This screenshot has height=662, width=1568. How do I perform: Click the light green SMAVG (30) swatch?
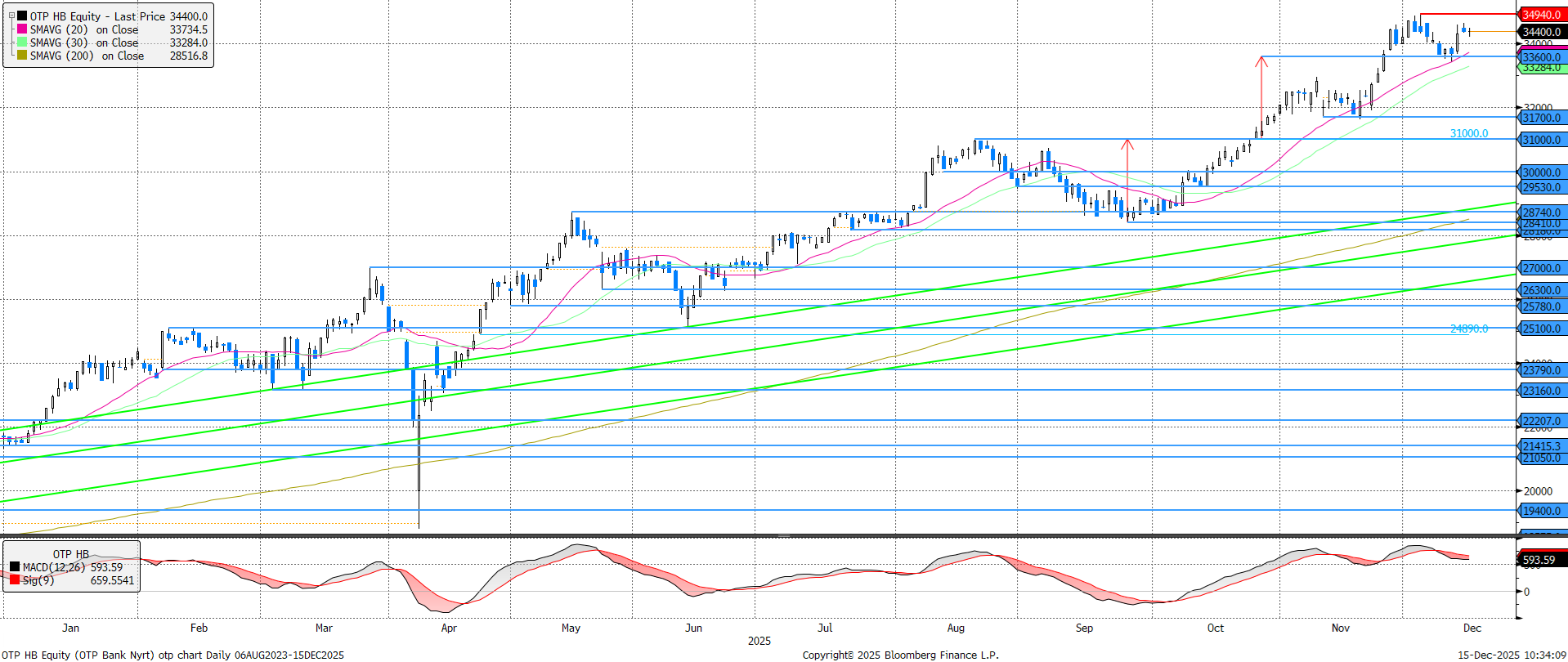tap(22, 42)
